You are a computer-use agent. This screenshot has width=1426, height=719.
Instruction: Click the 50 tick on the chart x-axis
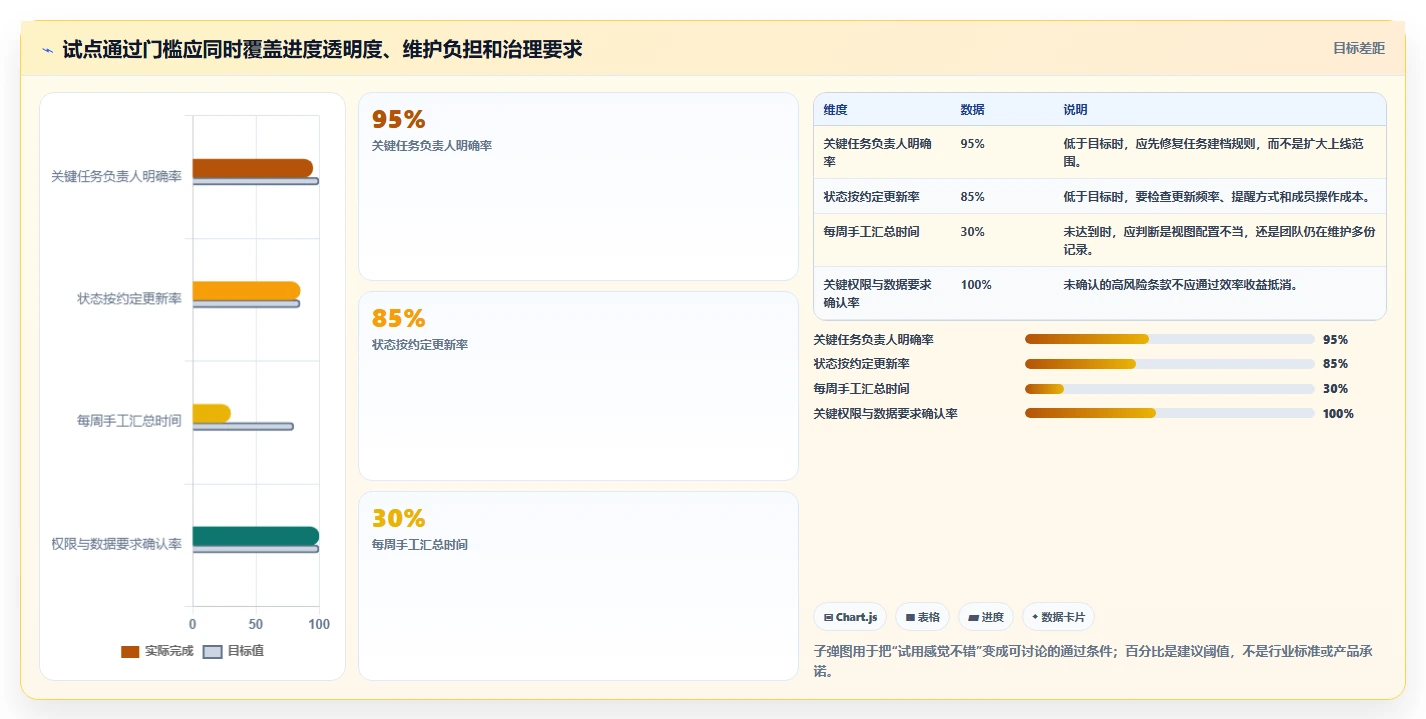tap(256, 624)
